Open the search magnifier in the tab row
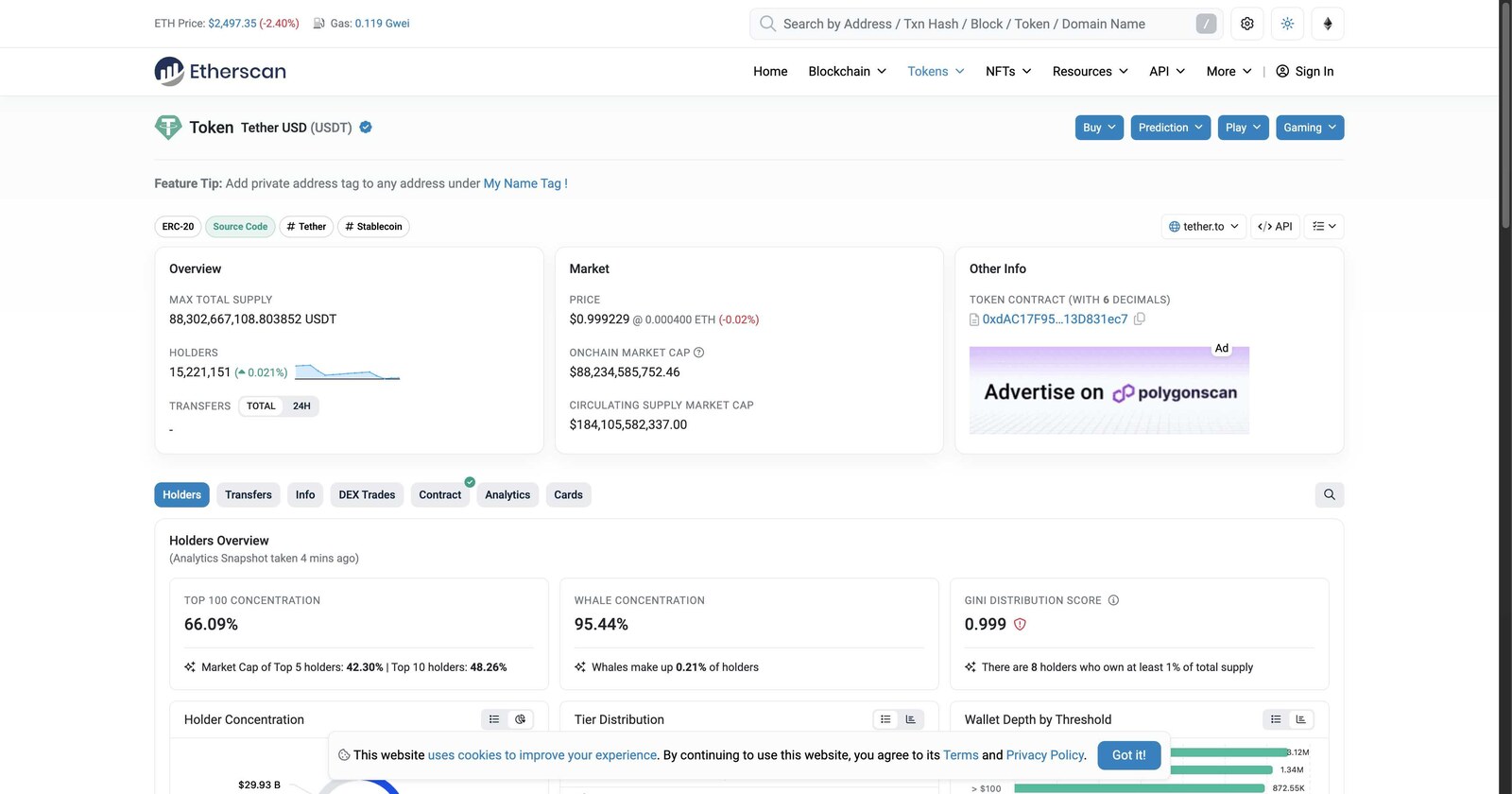The image size is (1512, 794). tap(1330, 494)
